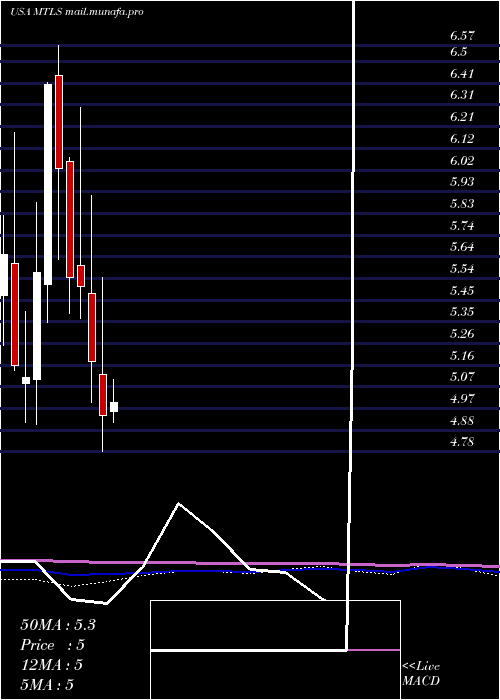Screen dimensions: 500x700
Task: Click the '5MA : 5' indicator text
Action: (x=47, y=684)
